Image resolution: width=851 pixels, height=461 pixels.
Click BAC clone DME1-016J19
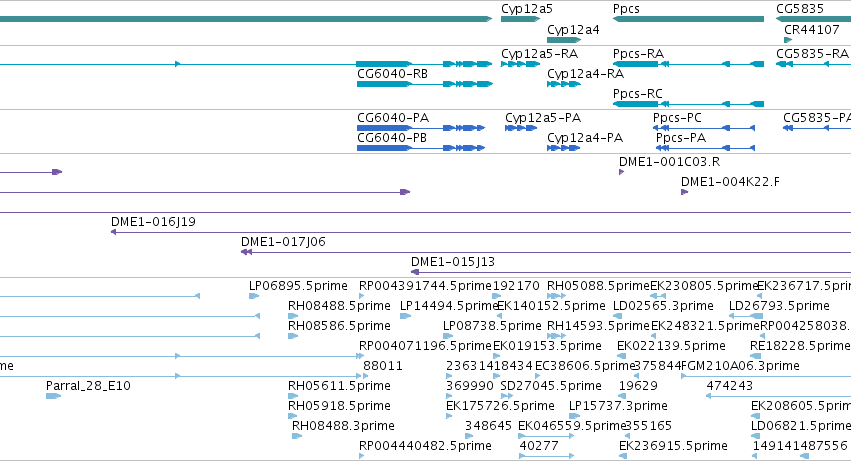[153, 222]
